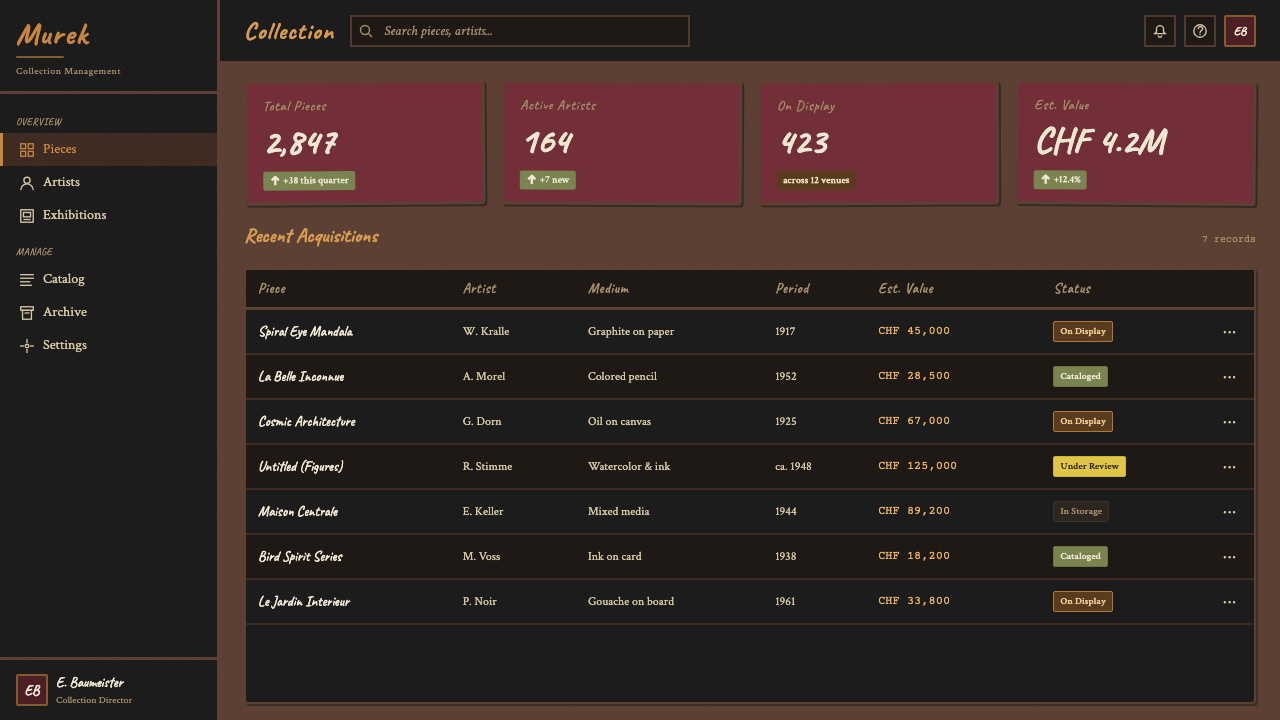Sort by the Period column header

792,289
